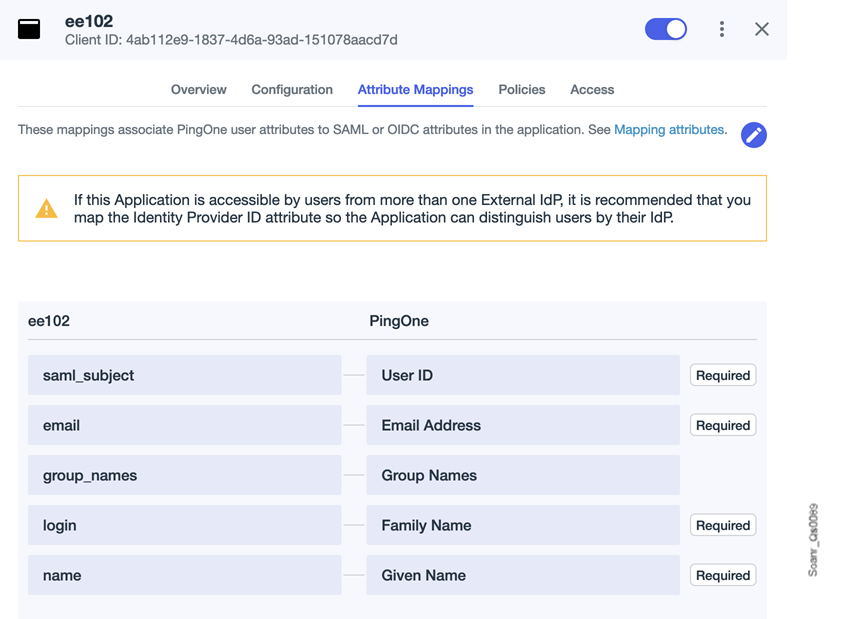Click Required button beside Email Address
Screen dimensions: 842x619
[x=722, y=425]
